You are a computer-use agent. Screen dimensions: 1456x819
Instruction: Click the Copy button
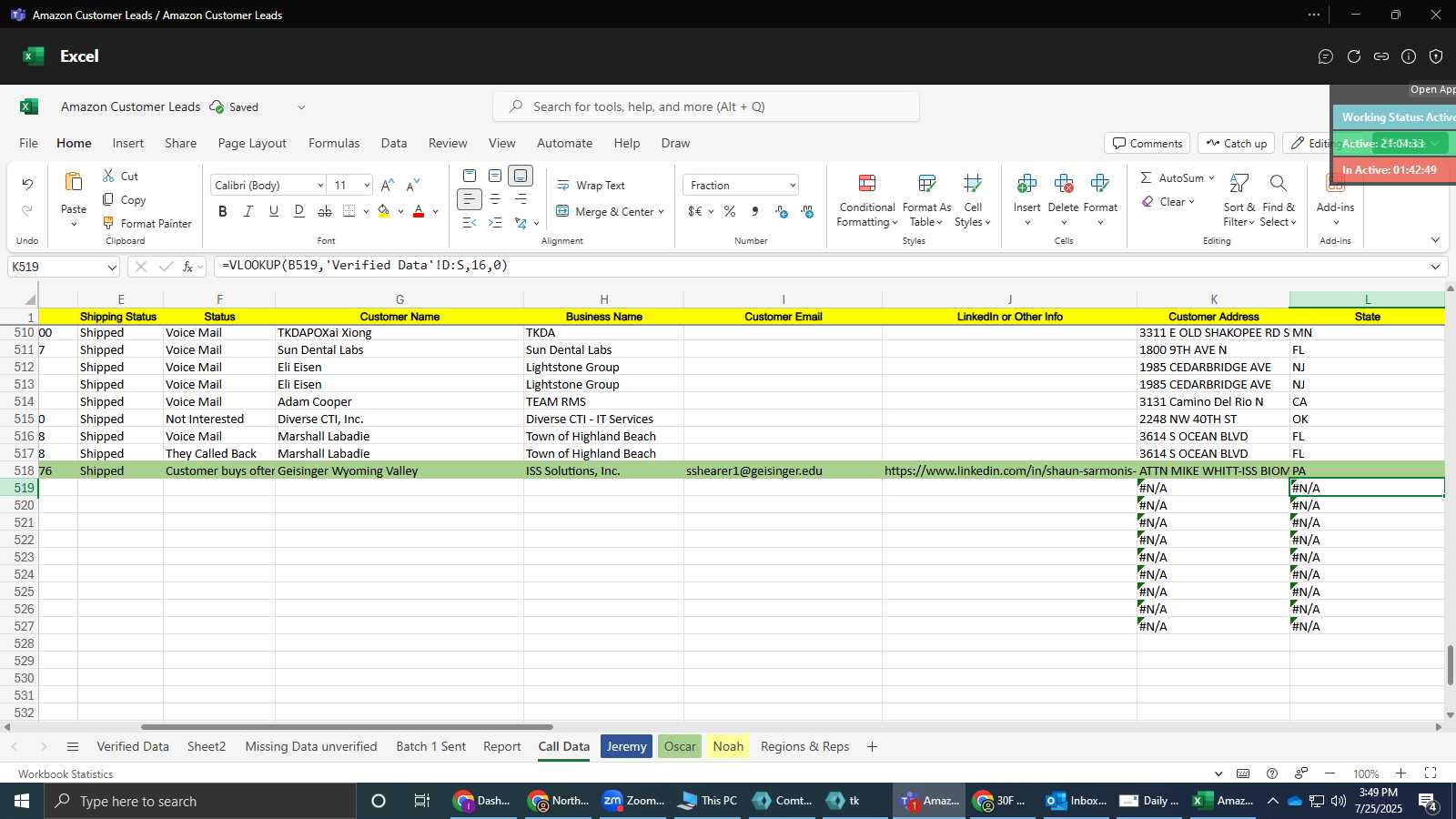coord(125,199)
